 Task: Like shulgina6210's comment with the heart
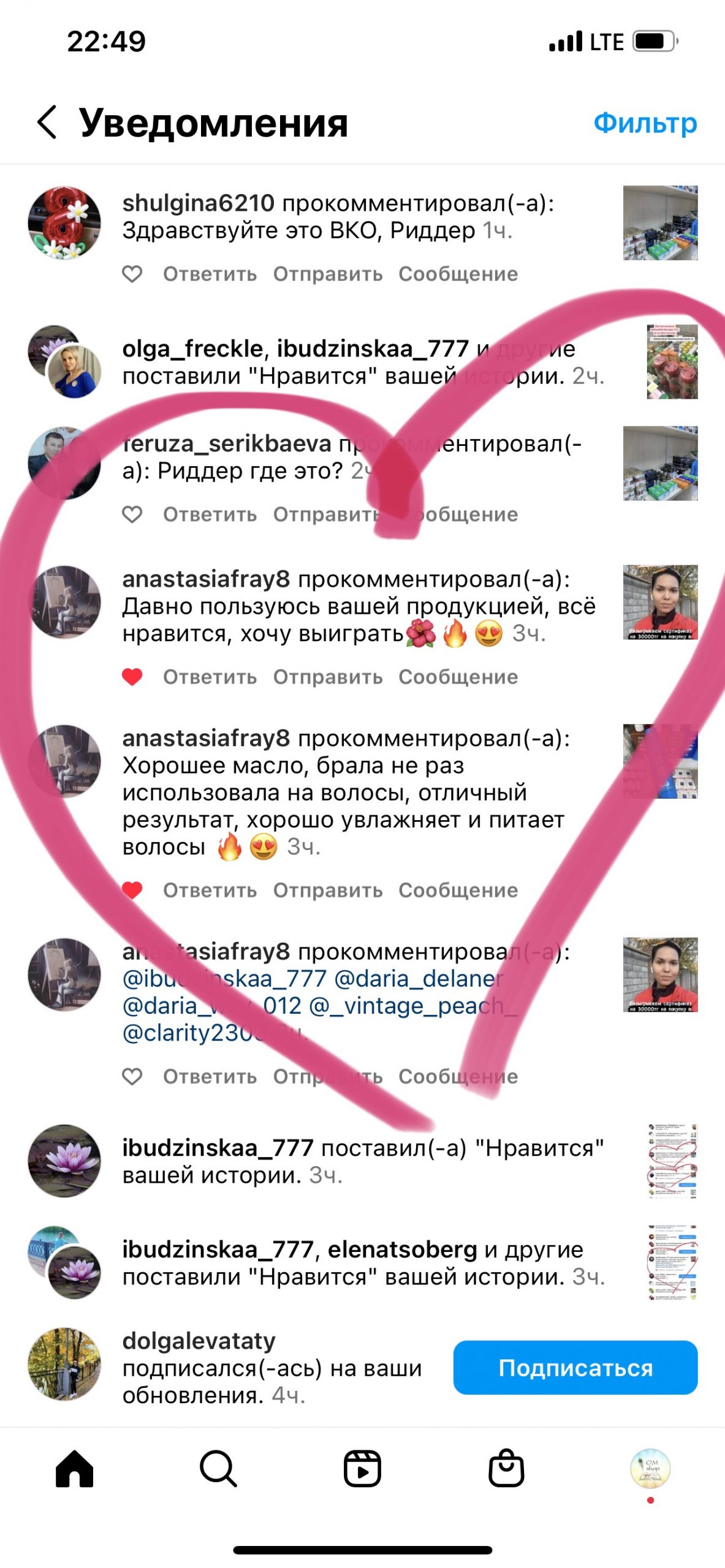pos(132,274)
